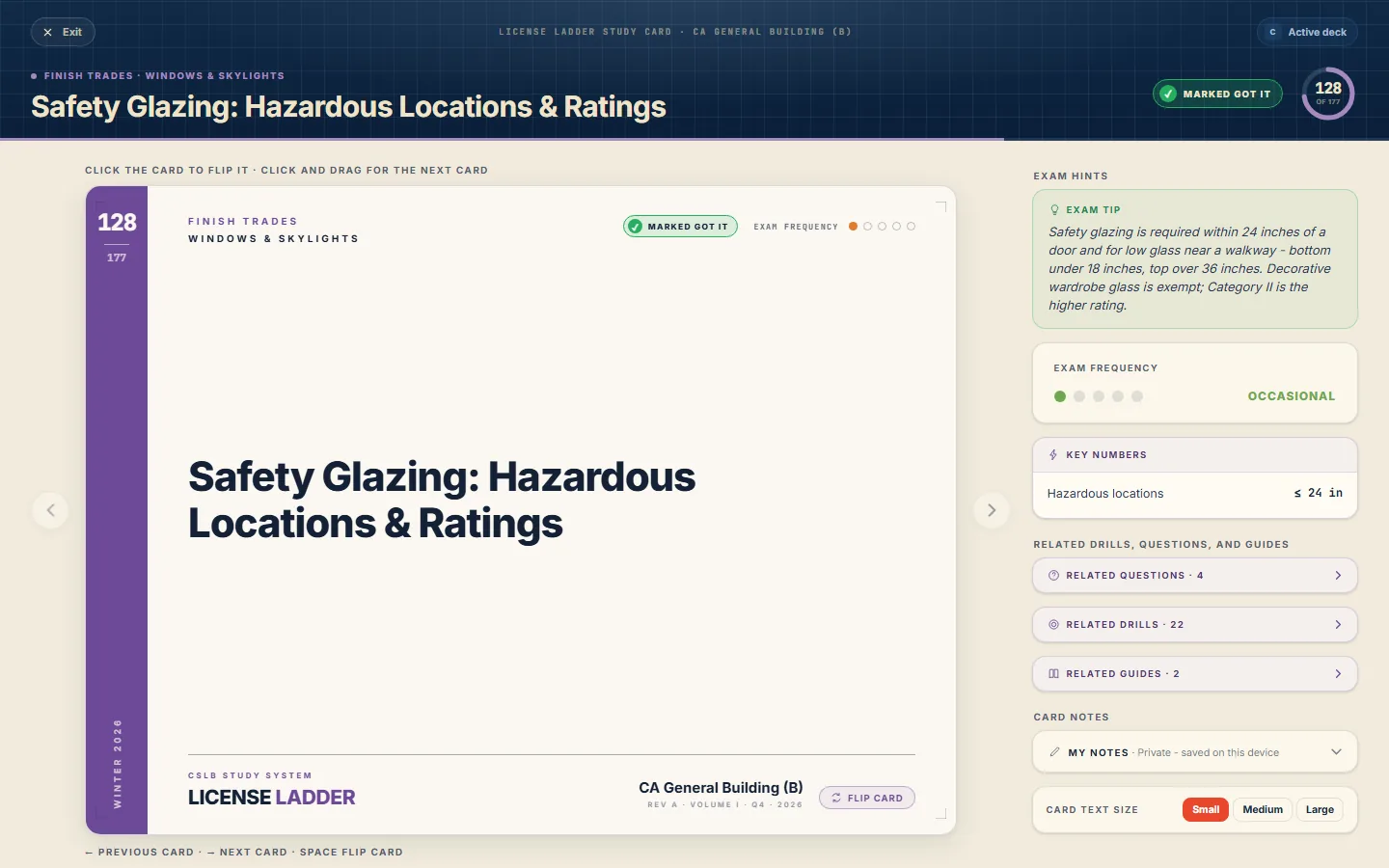Go to previous card with left arrow
This screenshot has height=868, width=1389.
coord(51,510)
